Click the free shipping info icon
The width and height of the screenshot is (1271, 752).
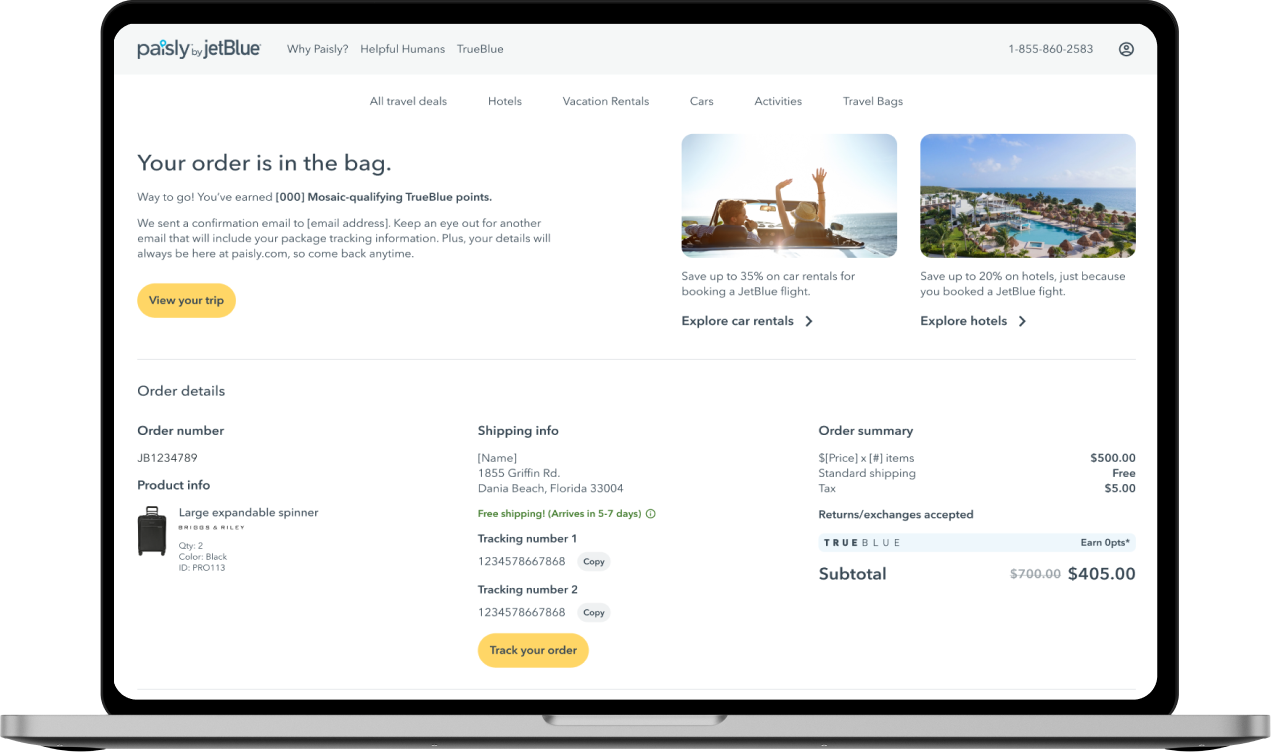651,514
